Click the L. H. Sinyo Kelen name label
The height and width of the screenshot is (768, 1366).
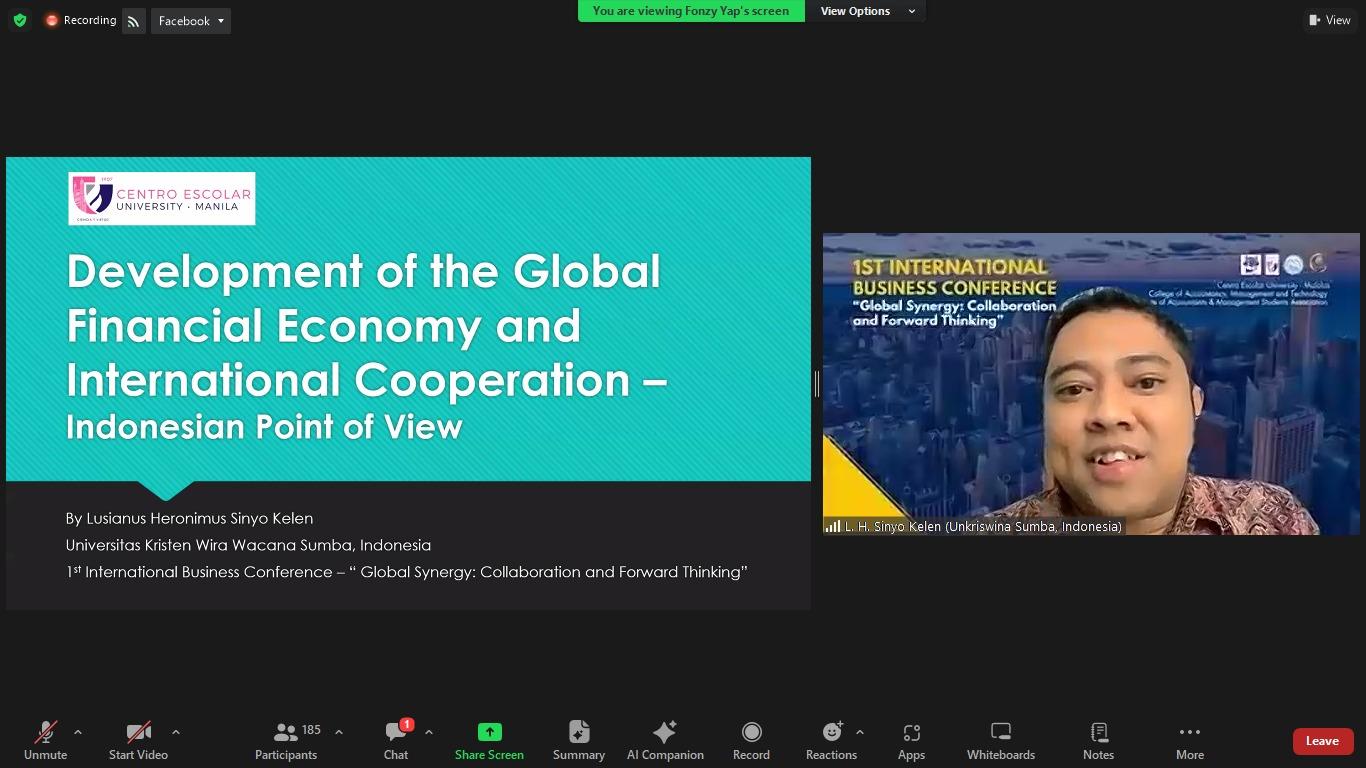click(983, 527)
